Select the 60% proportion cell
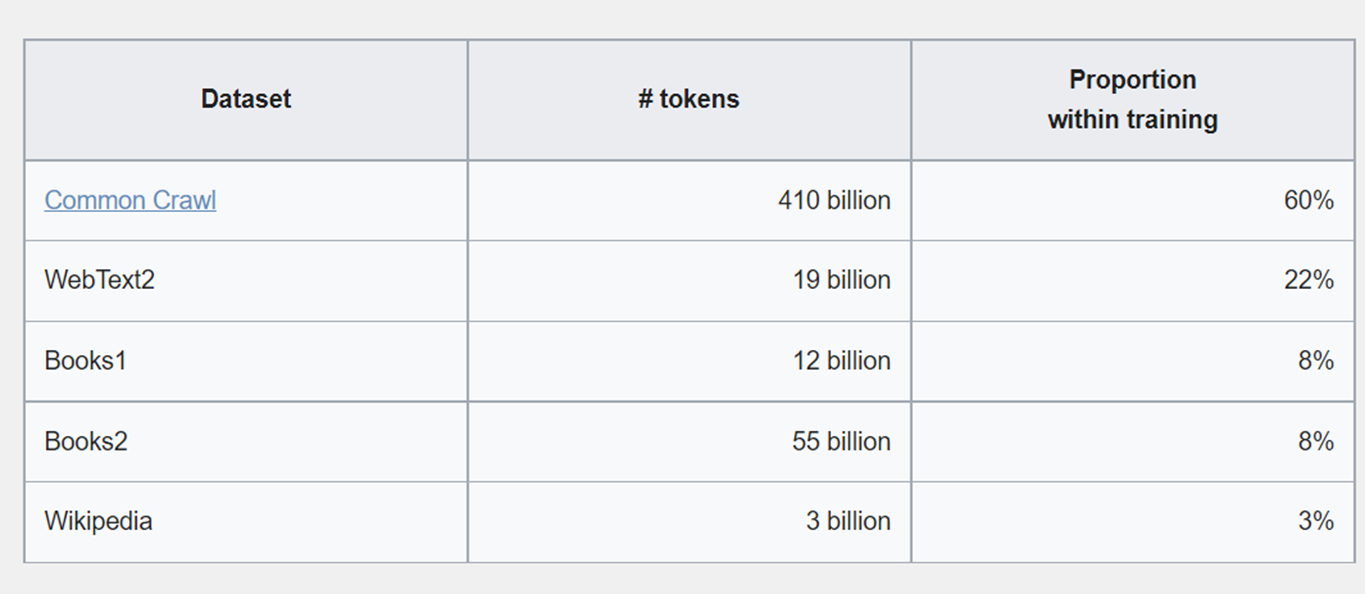Screen dimensions: 1365x594 (x=1133, y=200)
